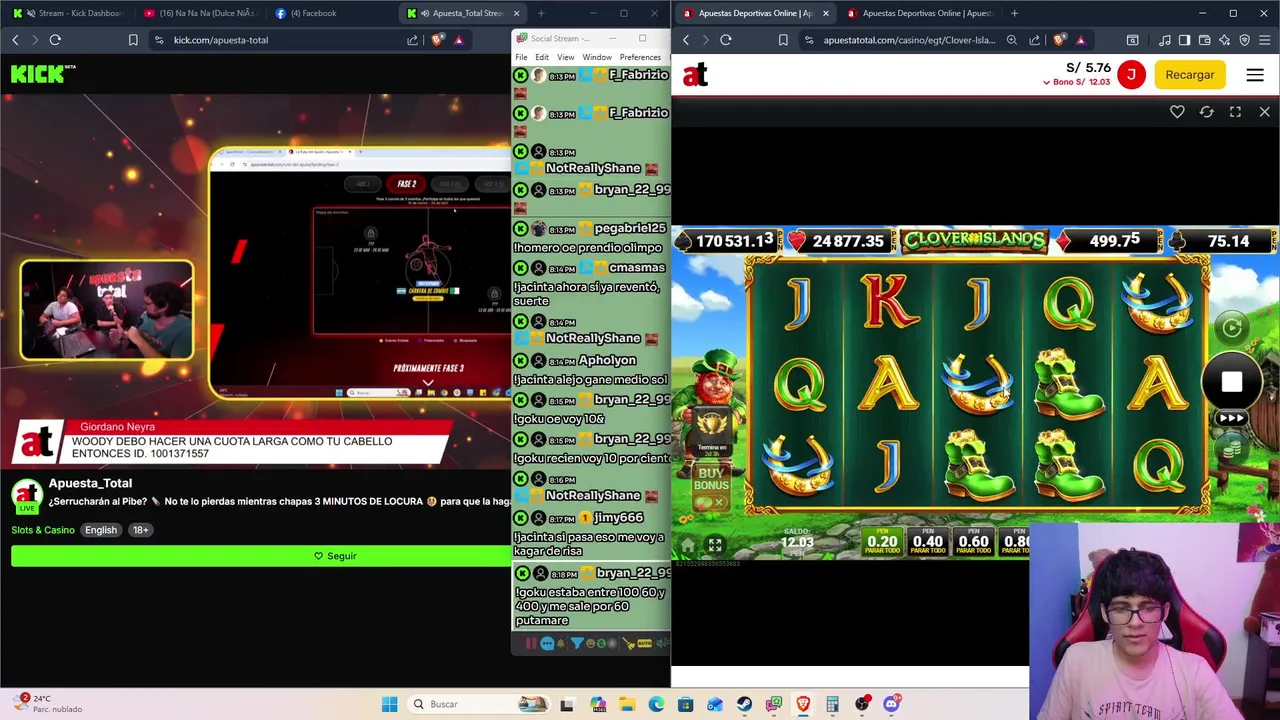
Task: Reload the apuestatotal casino page
Action: point(726,40)
